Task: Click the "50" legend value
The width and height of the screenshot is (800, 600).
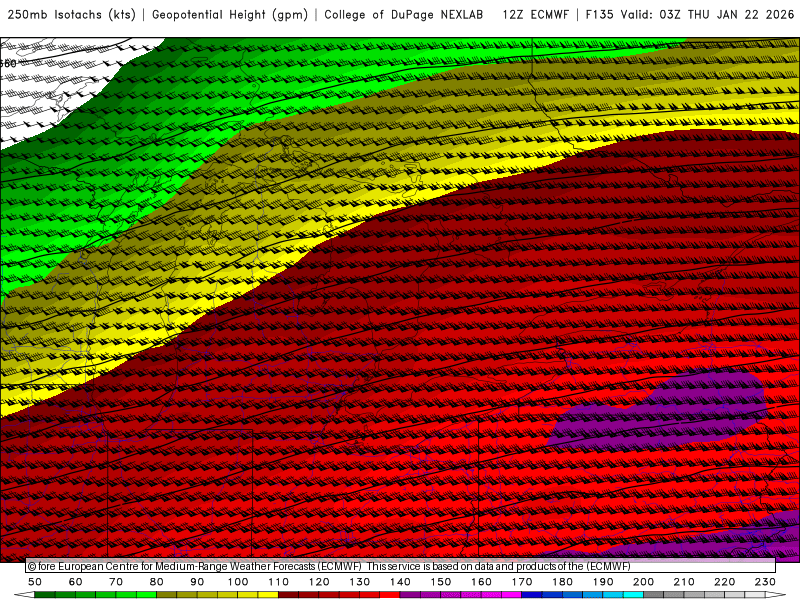Action: (x=35, y=582)
